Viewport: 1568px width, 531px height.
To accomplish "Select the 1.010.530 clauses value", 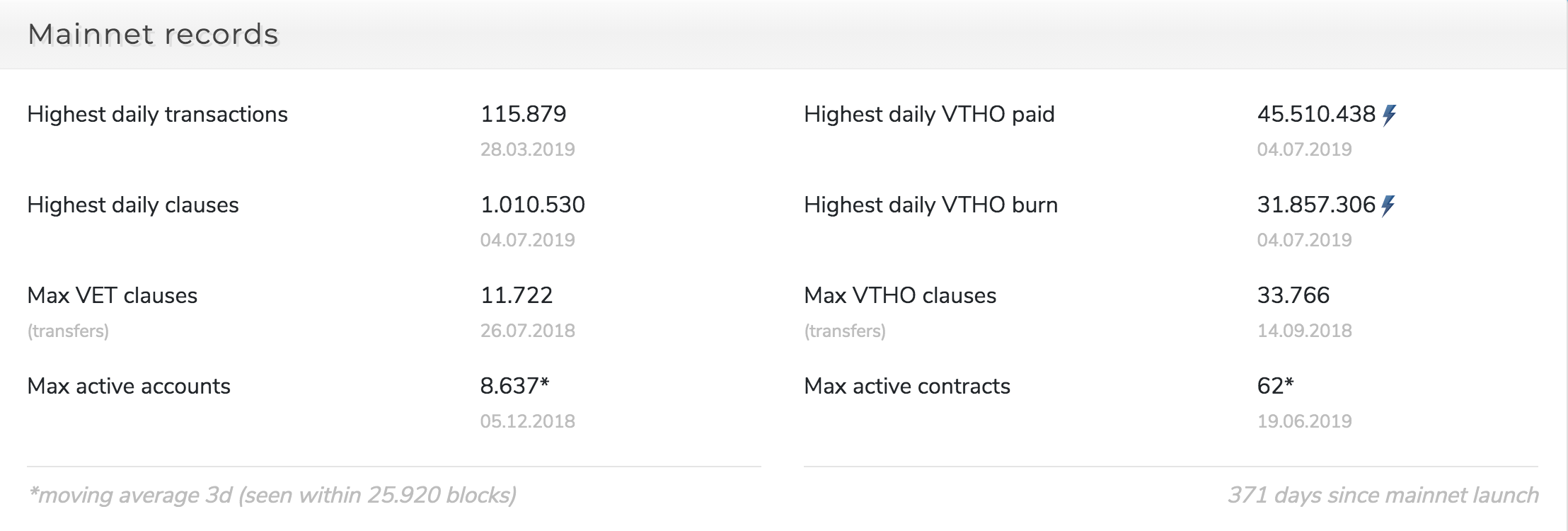I will 533,205.
